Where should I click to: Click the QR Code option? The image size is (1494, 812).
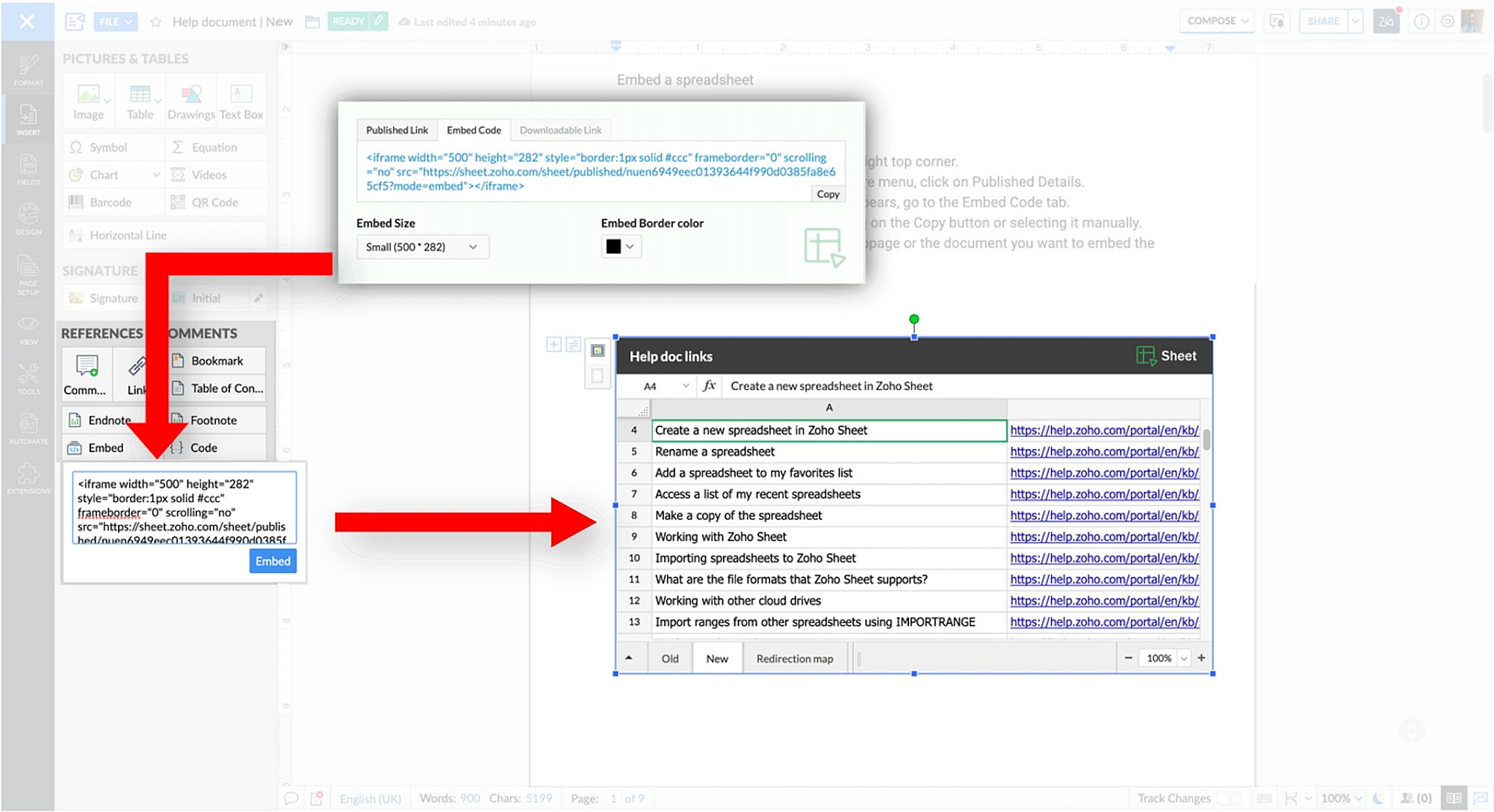(214, 202)
